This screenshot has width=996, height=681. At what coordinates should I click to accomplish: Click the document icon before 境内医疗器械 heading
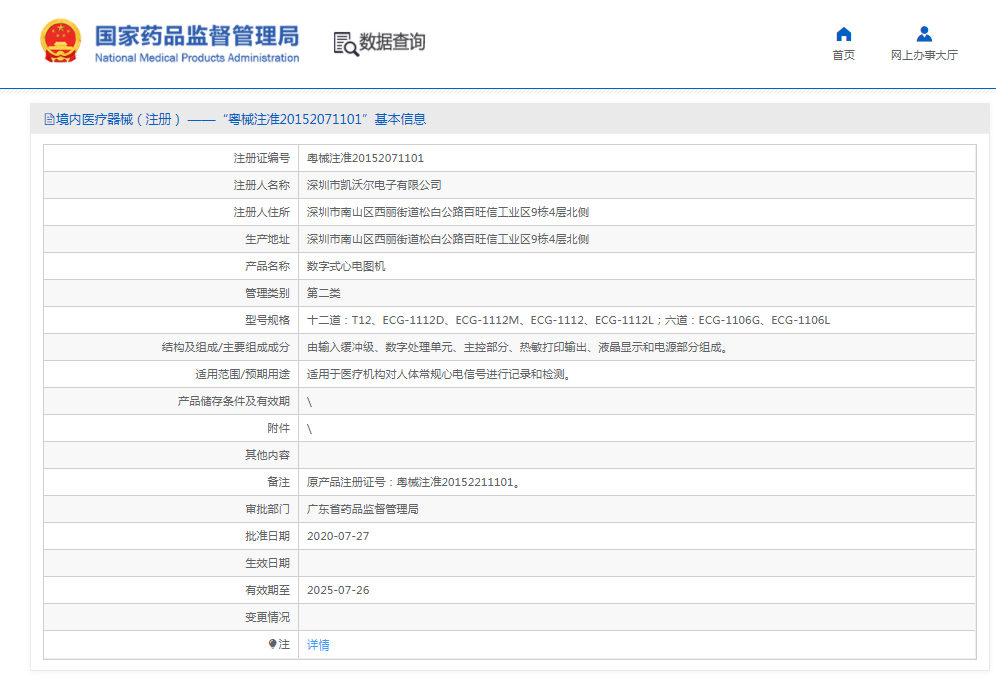coord(49,120)
